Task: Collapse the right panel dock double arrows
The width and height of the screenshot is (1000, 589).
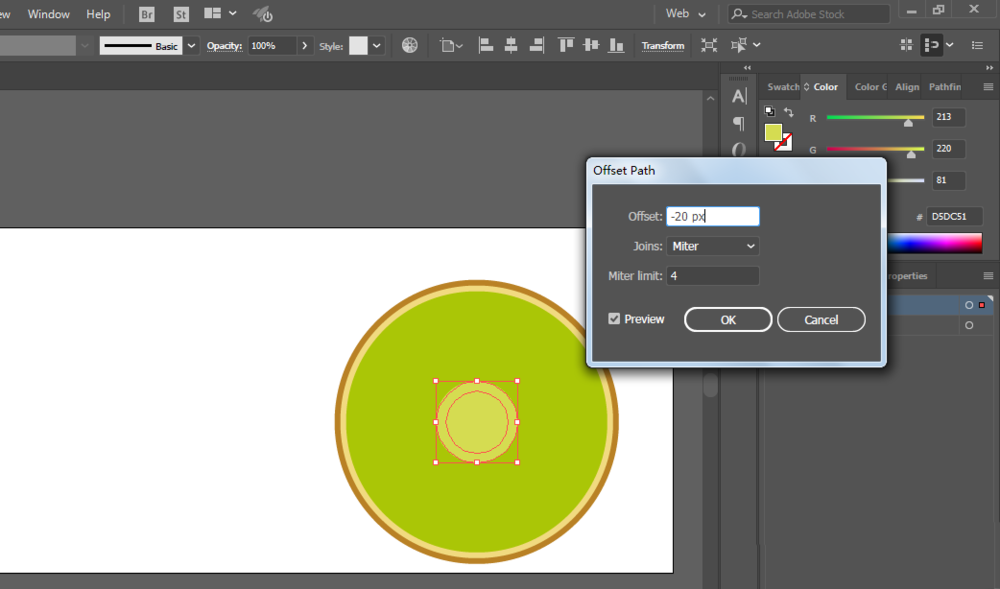Action: tap(989, 68)
